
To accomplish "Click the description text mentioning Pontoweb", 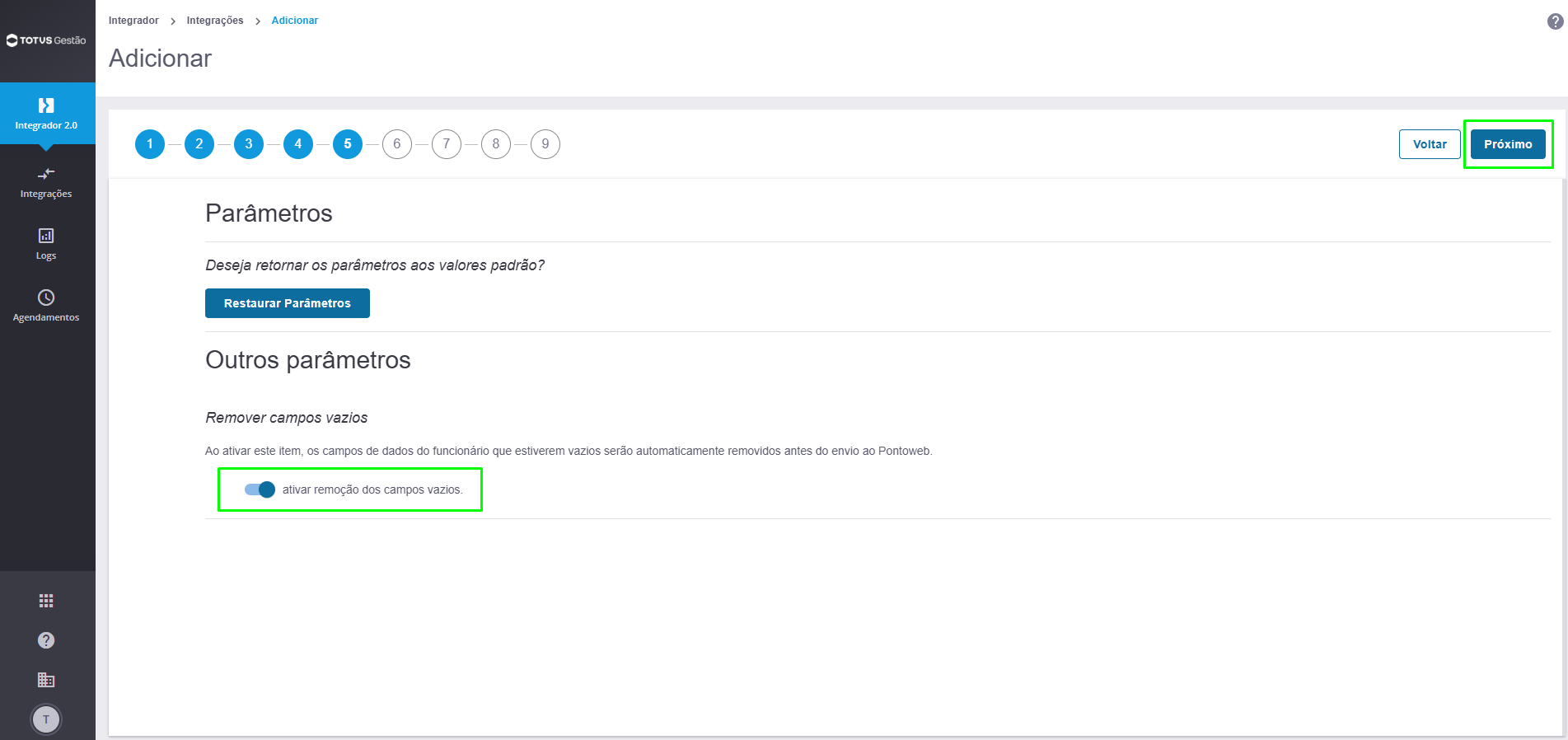I will (x=569, y=451).
